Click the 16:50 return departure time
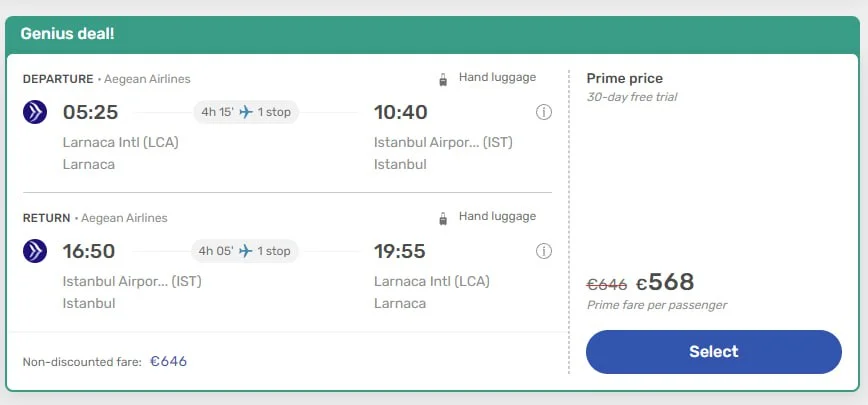Screen dimensions: 868x405 (x=89, y=251)
